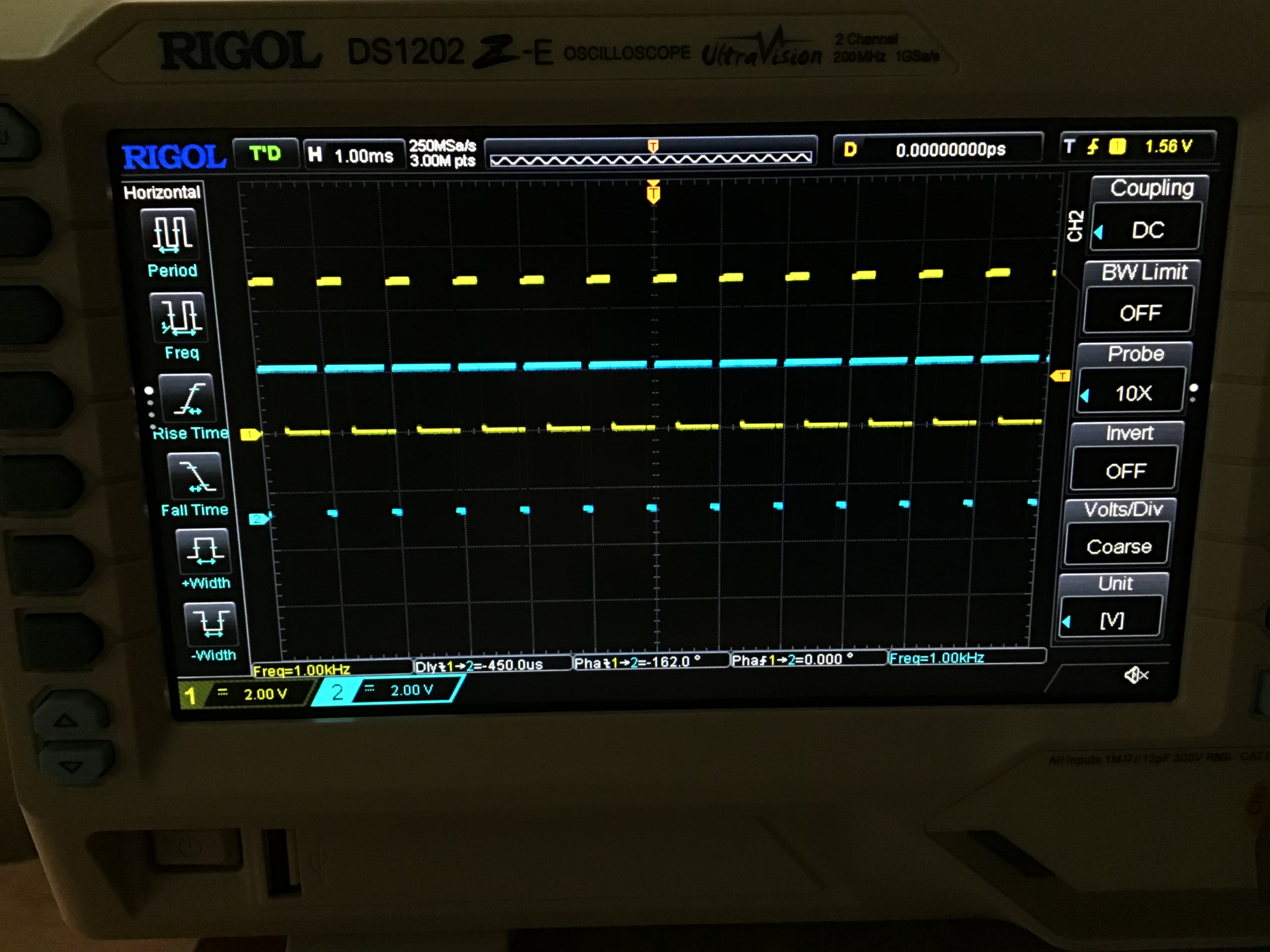Image resolution: width=1270 pixels, height=952 pixels.
Task: Pick the -Width measurement icon
Action: 211,624
